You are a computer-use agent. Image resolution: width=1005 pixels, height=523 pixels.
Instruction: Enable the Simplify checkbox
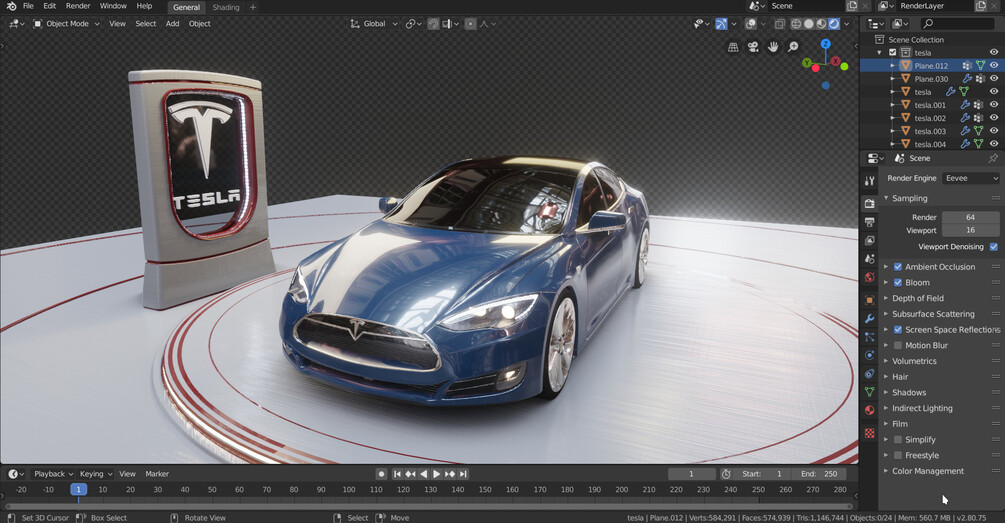click(898, 440)
